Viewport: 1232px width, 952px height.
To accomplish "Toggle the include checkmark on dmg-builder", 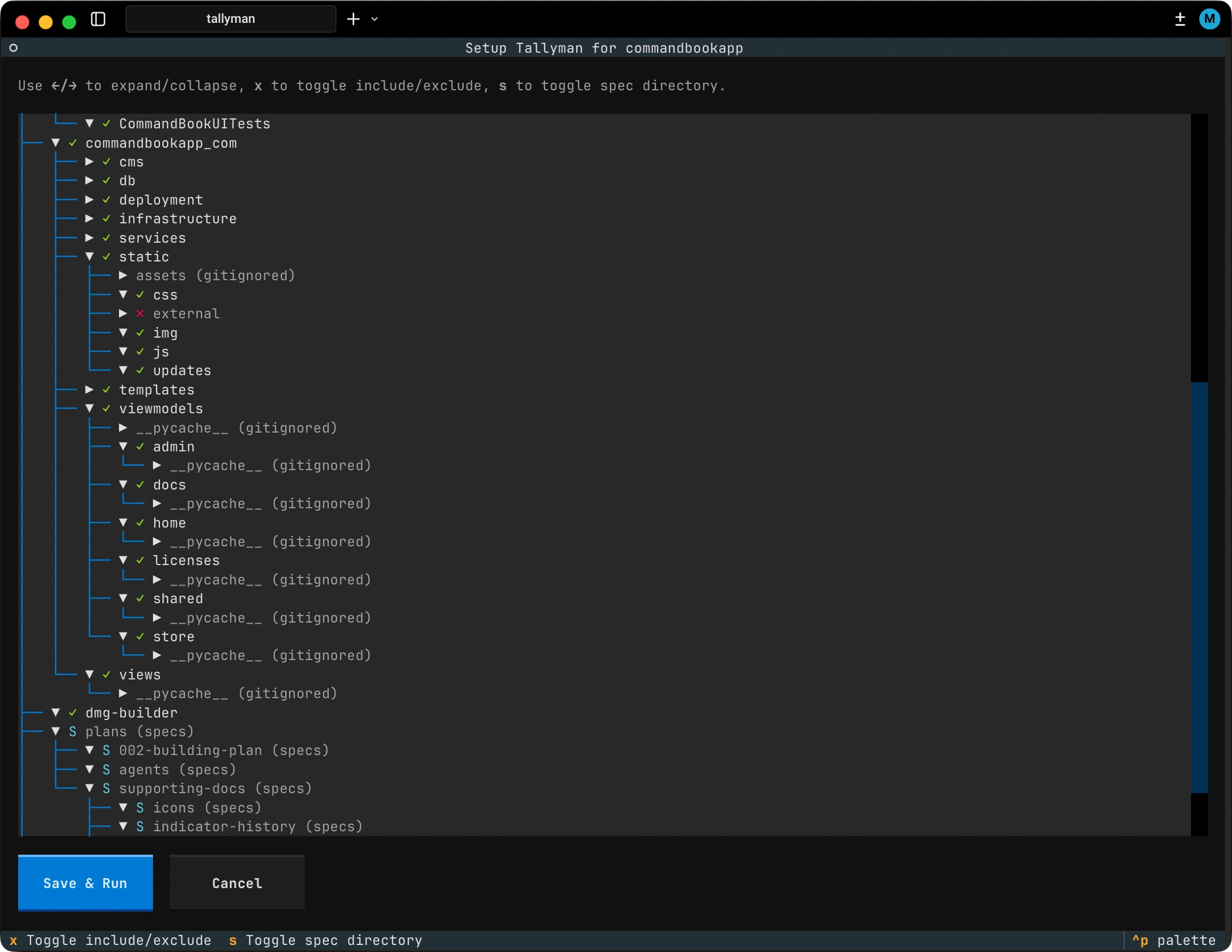I will click(73, 713).
